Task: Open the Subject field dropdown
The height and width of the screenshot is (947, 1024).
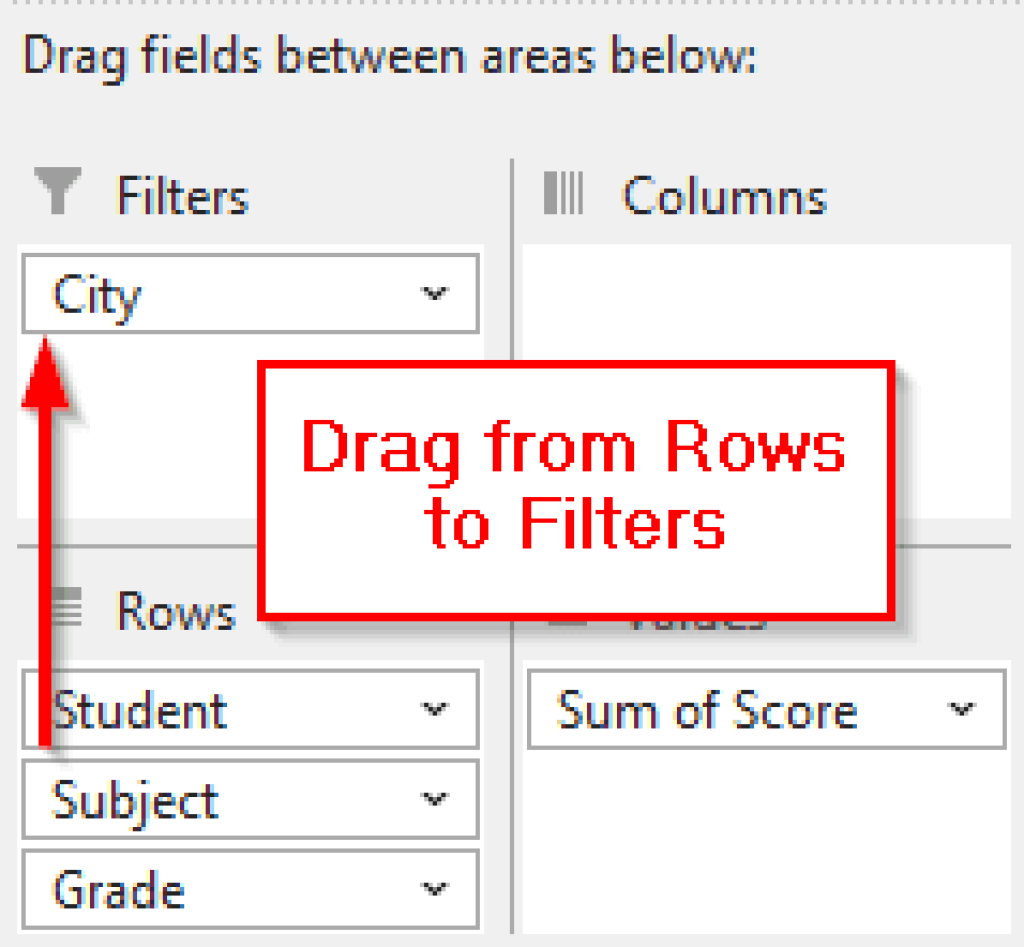Action: 434,799
